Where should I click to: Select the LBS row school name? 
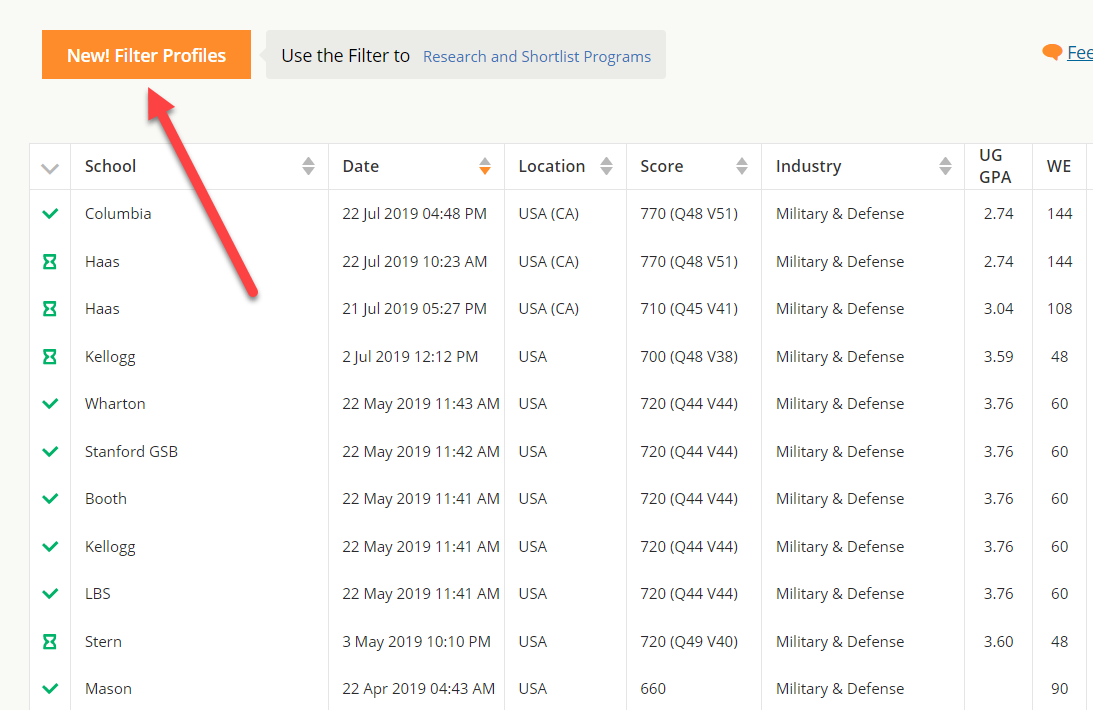click(98, 594)
